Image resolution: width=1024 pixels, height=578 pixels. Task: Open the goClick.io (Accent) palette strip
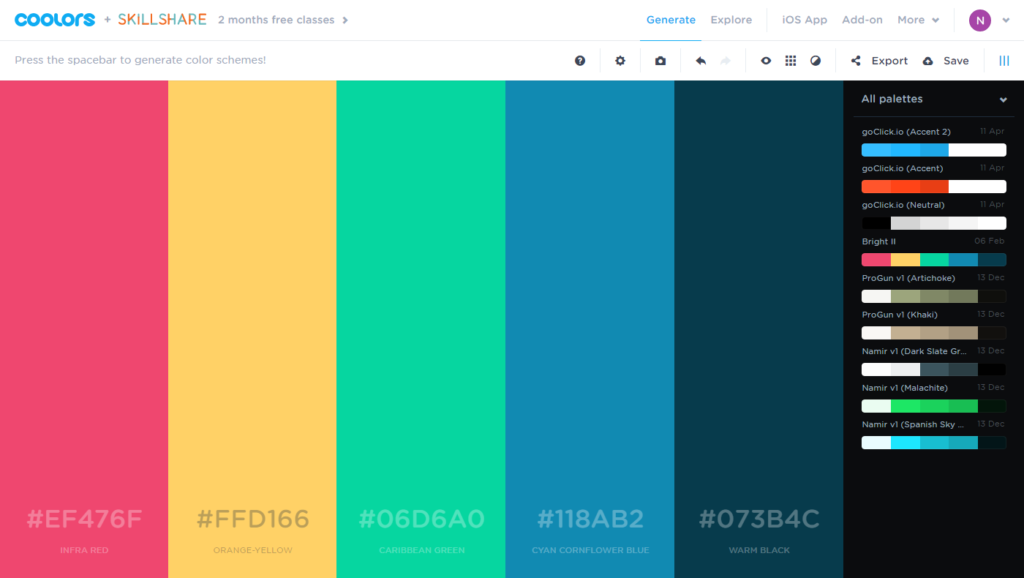pos(934,186)
